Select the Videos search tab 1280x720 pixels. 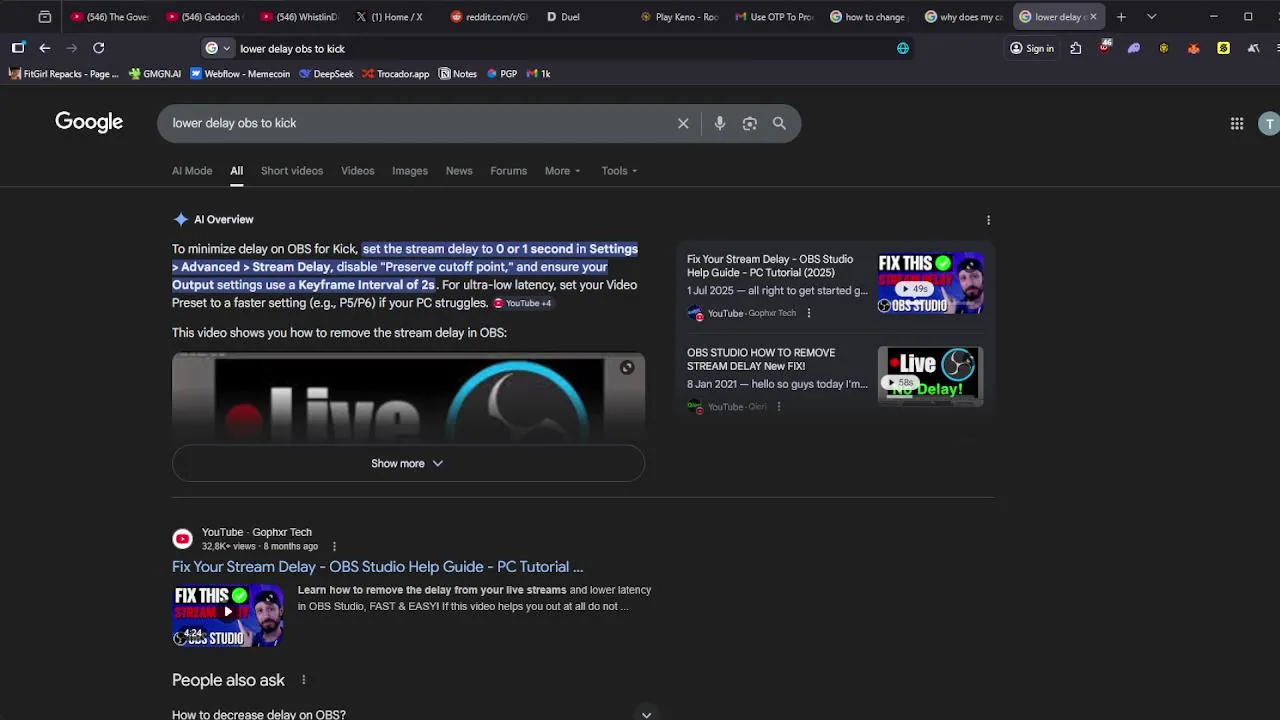coord(357,171)
